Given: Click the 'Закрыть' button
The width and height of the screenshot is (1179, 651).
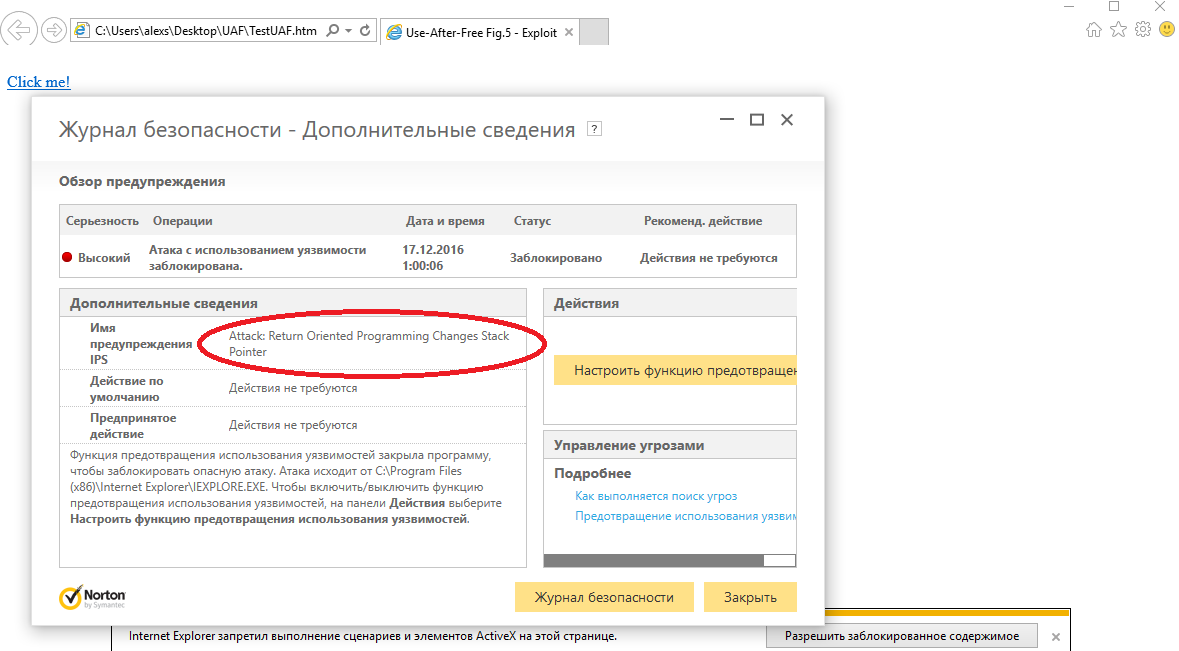Looking at the screenshot, I should click(750, 597).
